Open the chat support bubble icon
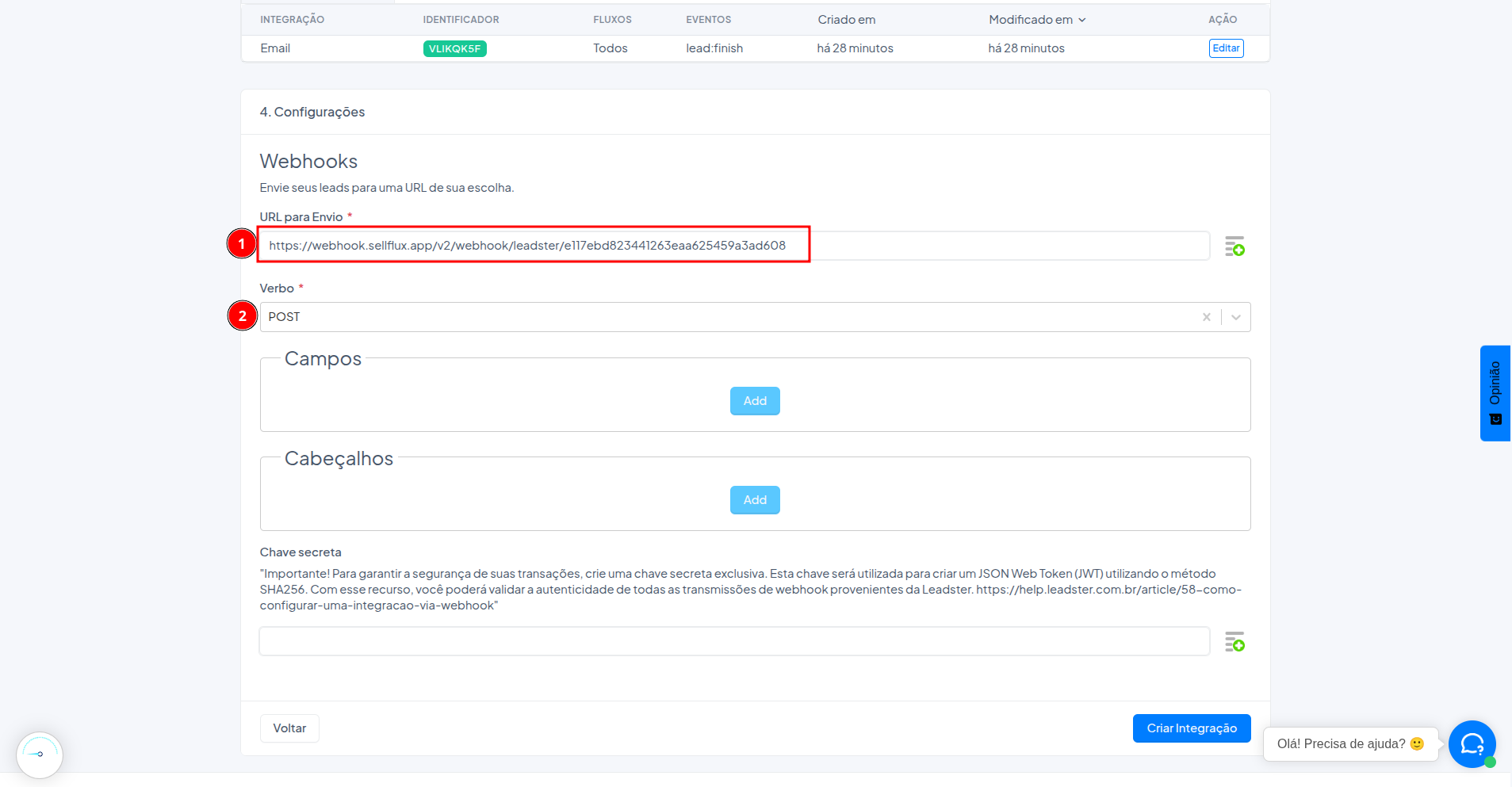Screen dimensions: 1512x787 [1472, 743]
